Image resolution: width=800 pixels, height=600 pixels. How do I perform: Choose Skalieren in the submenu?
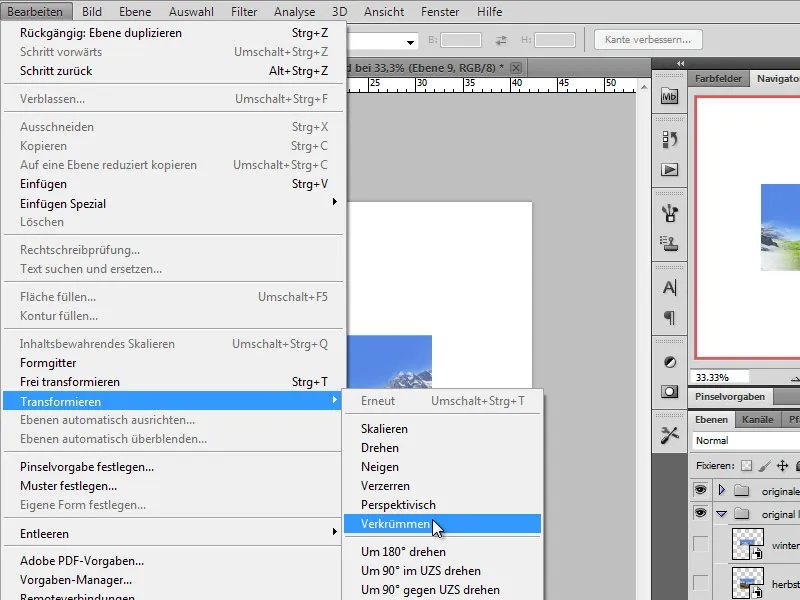(x=442, y=429)
